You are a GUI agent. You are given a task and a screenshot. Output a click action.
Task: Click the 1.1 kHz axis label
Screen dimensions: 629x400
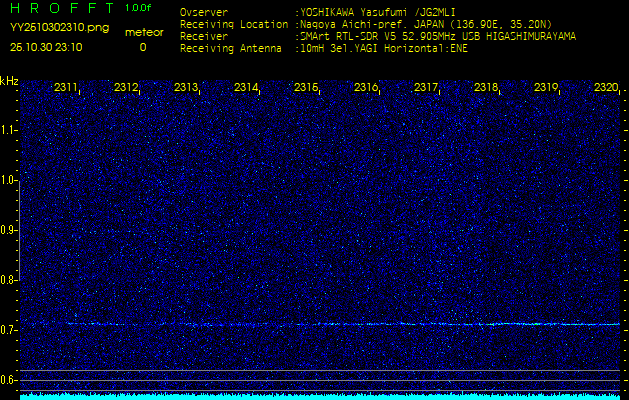9,130
